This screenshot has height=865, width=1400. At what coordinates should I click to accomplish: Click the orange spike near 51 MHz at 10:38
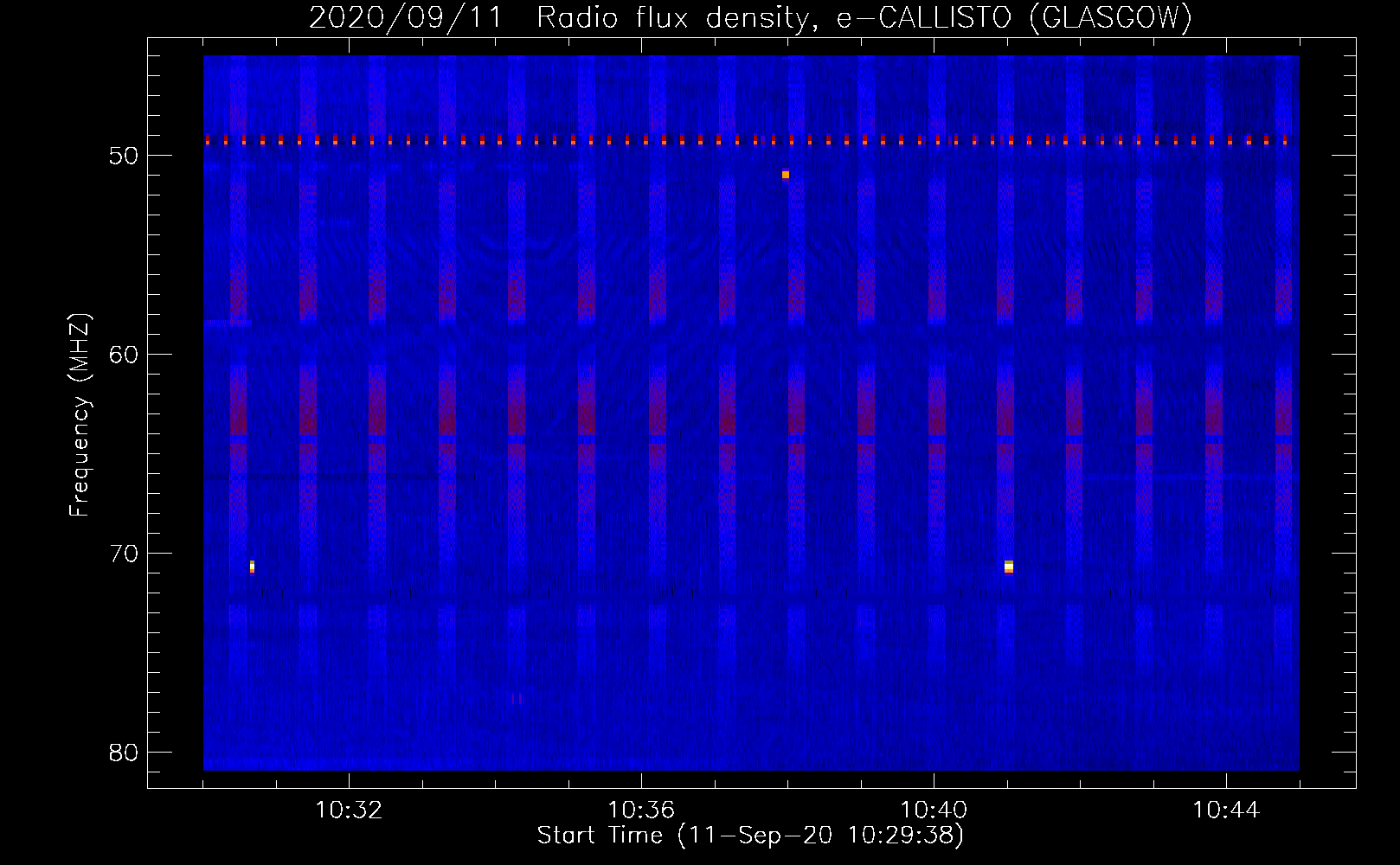click(x=786, y=174)
